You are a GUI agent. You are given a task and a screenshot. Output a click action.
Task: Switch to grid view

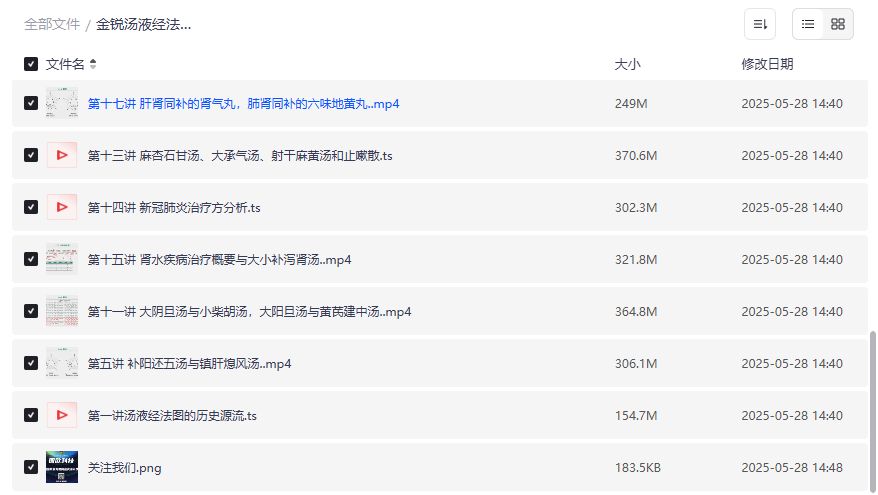(838, 24)
